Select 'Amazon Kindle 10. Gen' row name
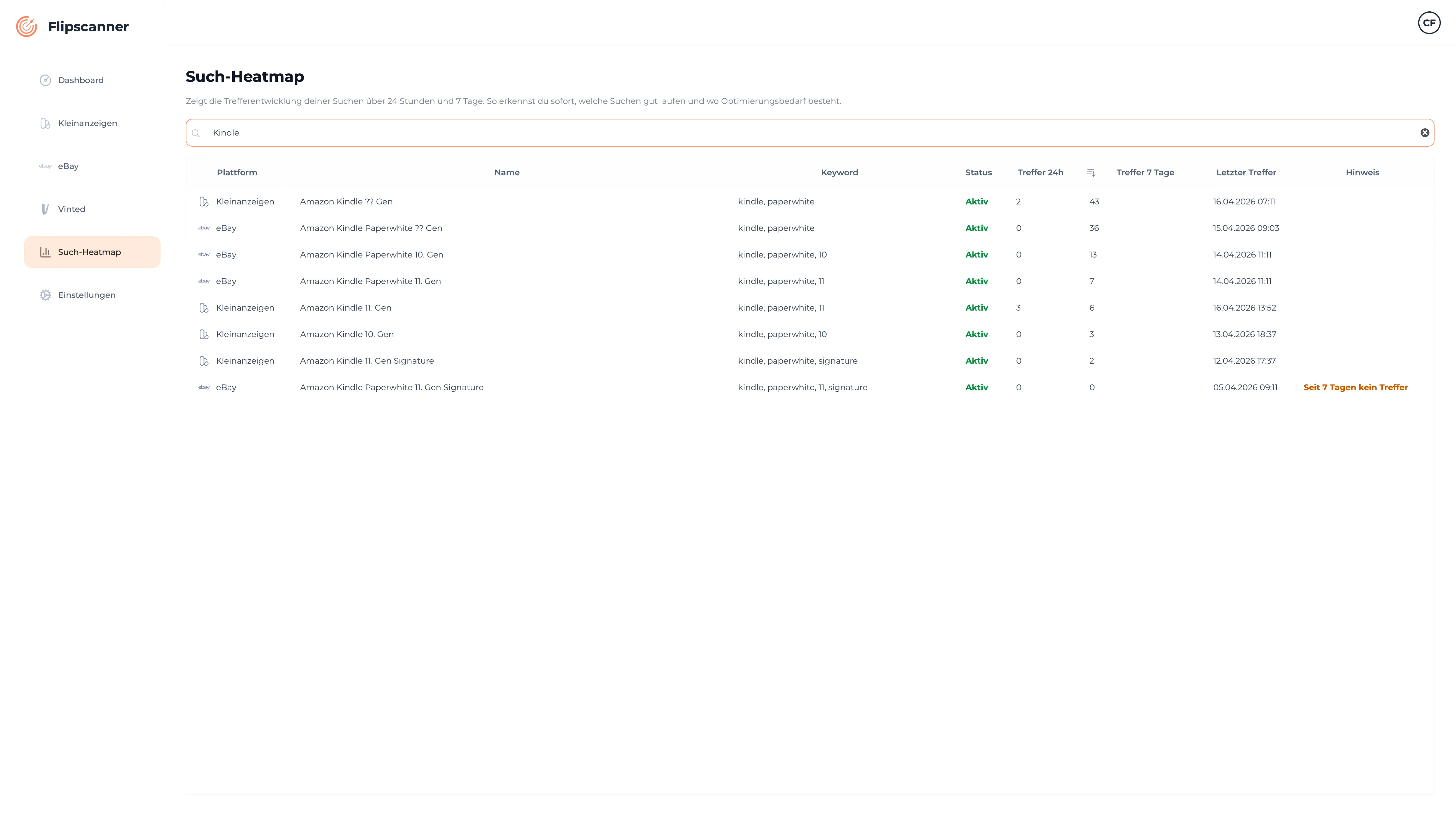 (347, 335)
